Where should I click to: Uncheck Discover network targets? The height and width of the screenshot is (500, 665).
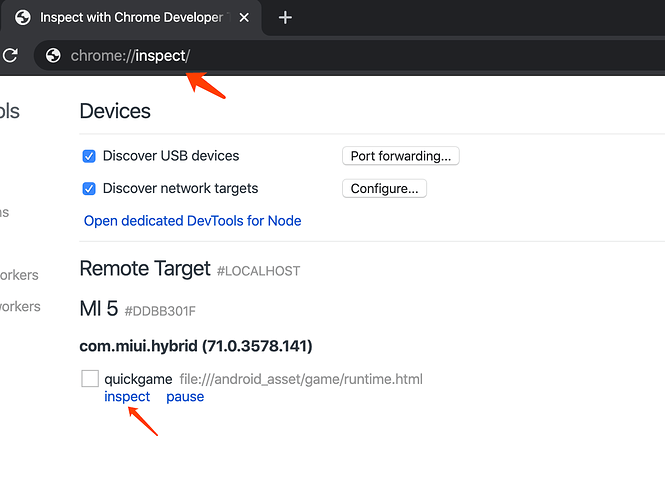tap(89, 188)
